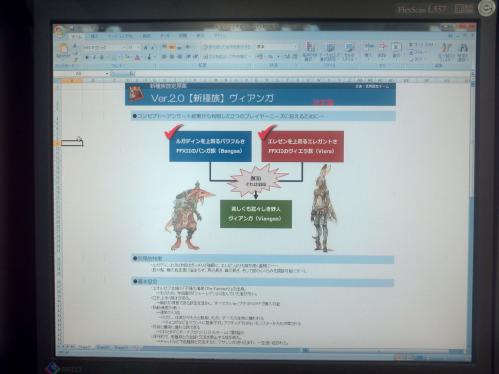Screen dimensions: 499x374
Task: Switch to the Sheet2 worksheet tab
Action: (103, 348)
